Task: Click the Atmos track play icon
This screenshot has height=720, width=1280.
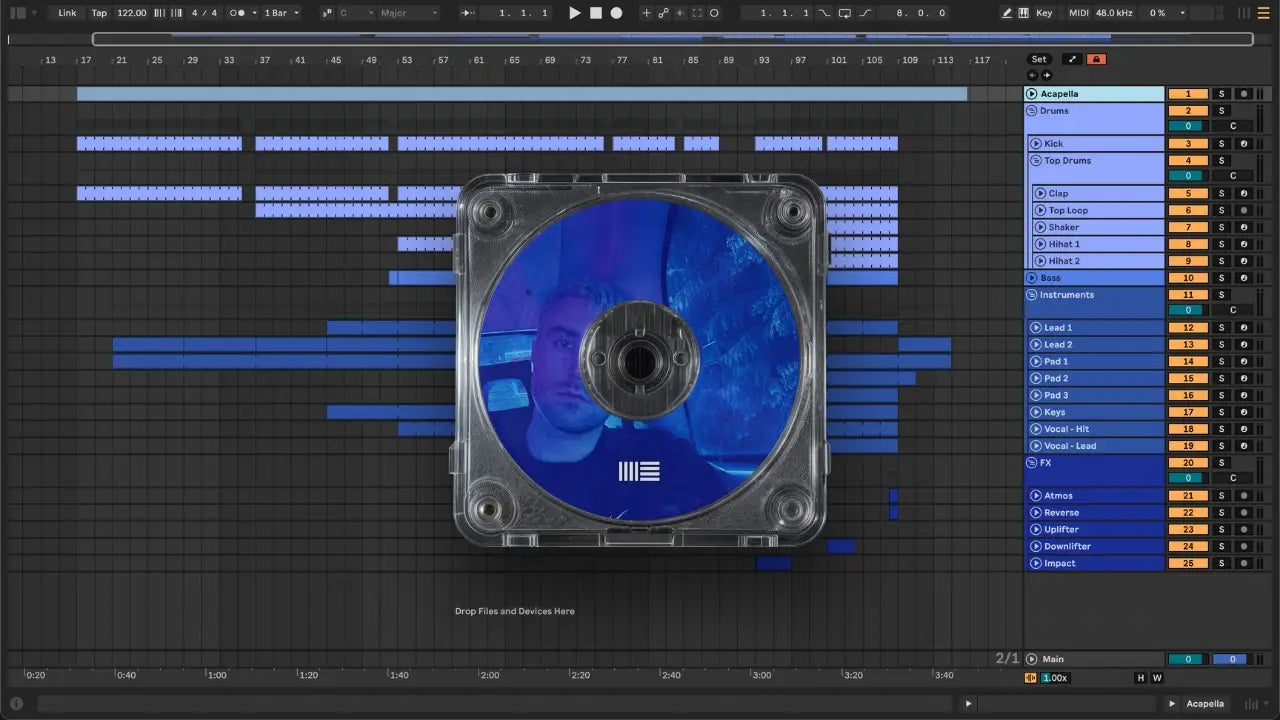Action: [1036, 496]
